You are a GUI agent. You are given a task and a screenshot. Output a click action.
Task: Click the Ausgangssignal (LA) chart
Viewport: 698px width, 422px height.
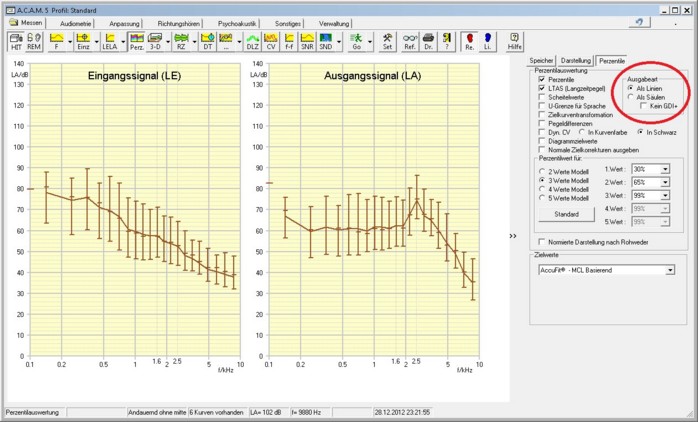click(374, 209)
